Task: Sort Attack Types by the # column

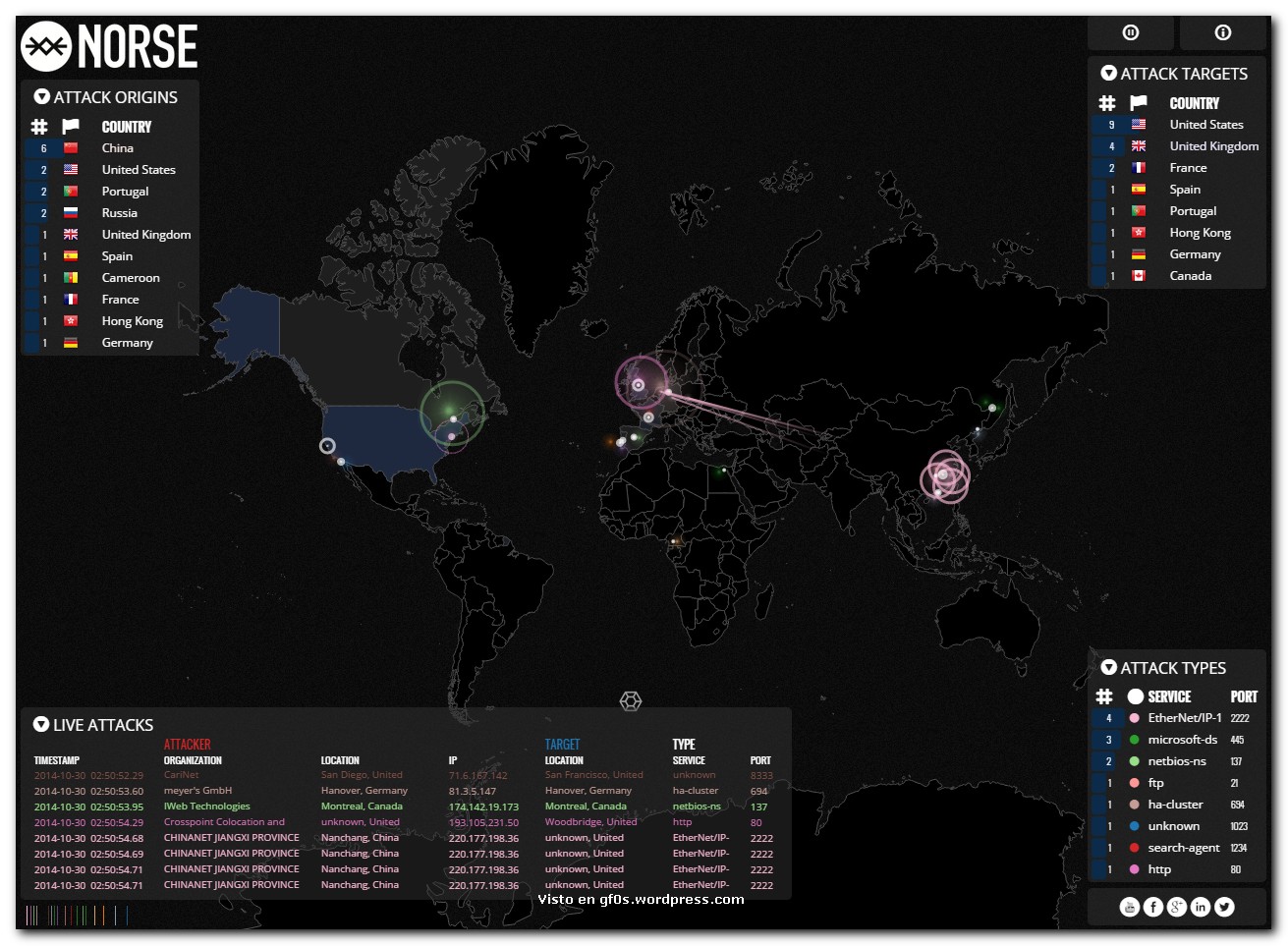Action: 1105,696
